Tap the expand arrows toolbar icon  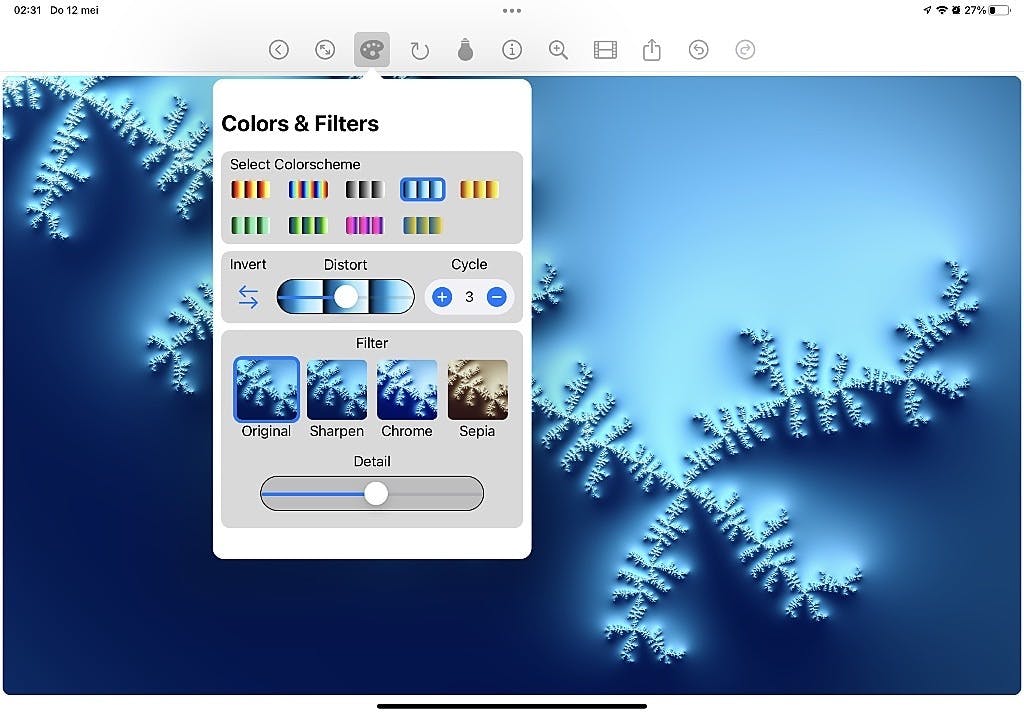pos(325,50)
